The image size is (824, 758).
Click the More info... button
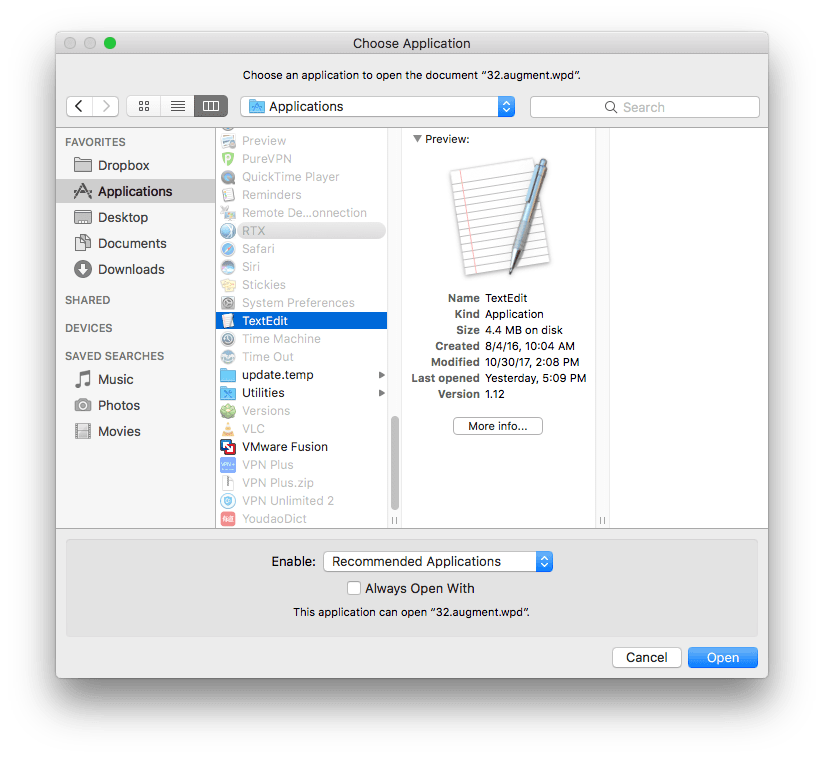(498, 426)
